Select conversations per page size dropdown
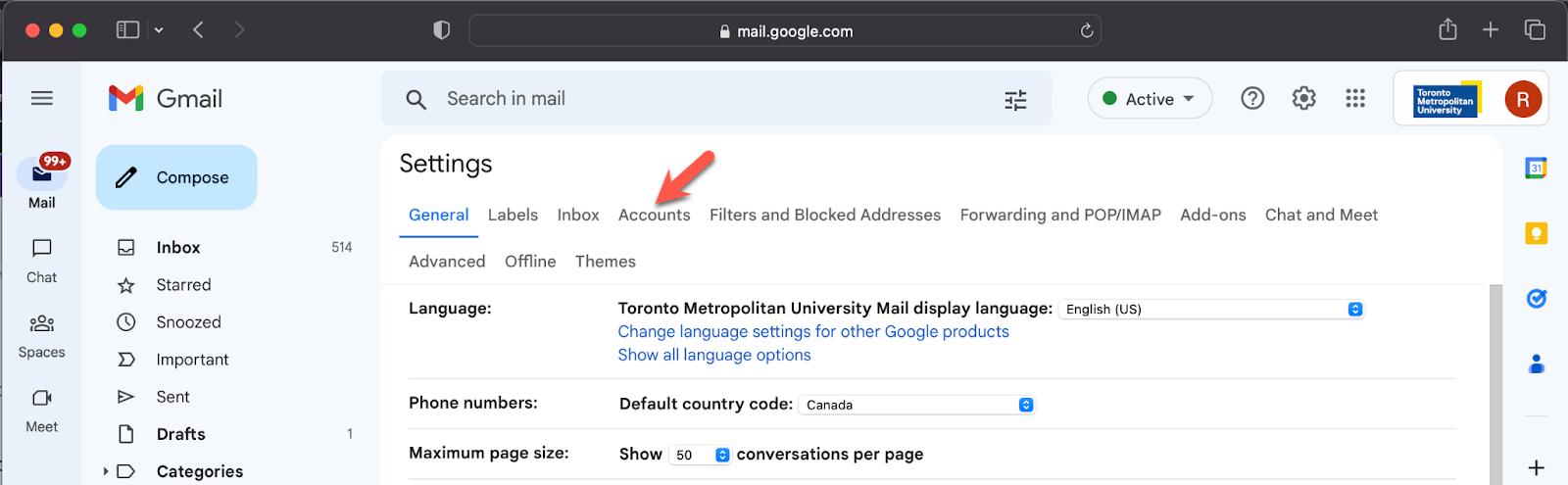Image resolution: width=1568 pixels, height=485 pixels. (x=701, y=455)
